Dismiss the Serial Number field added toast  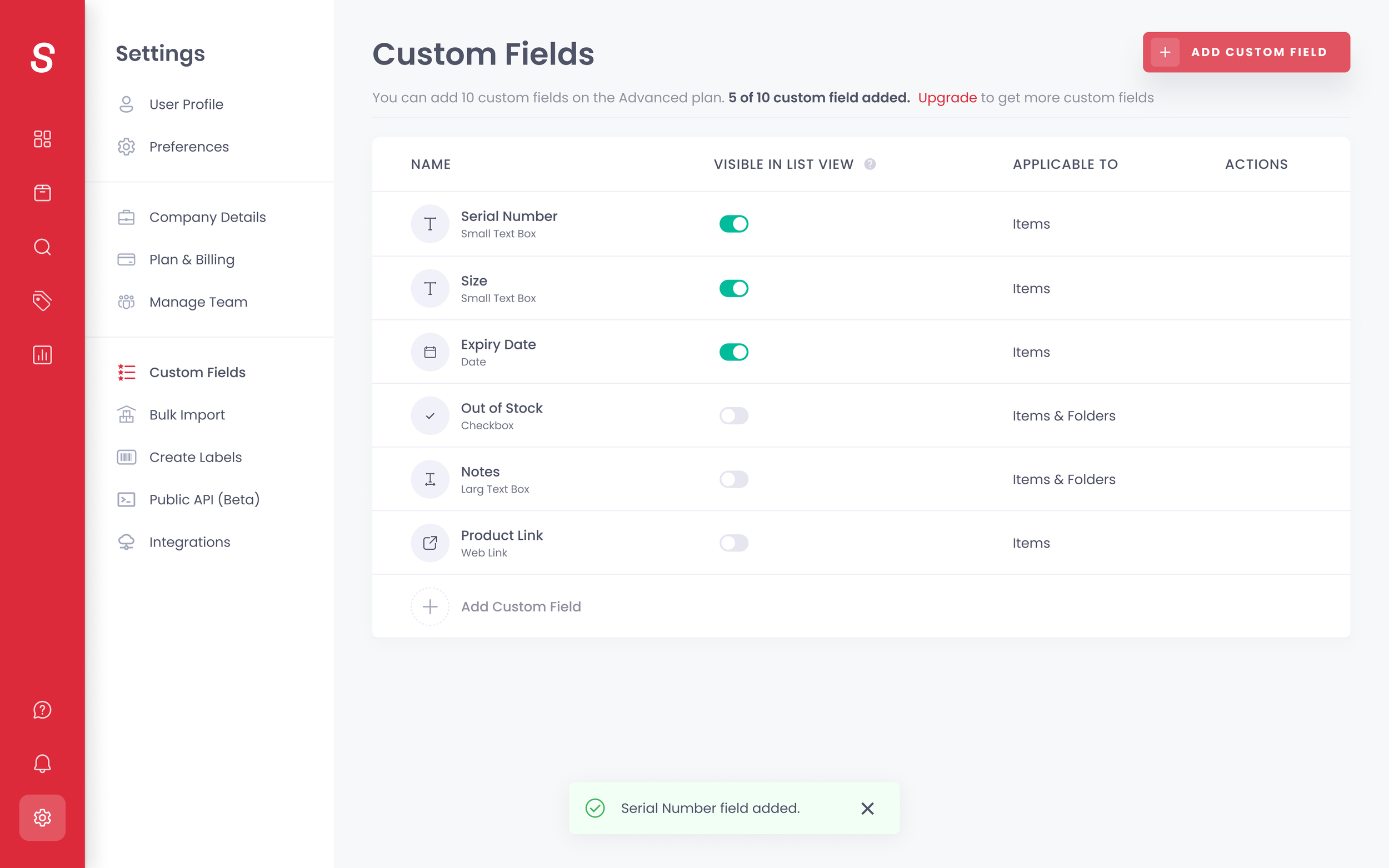[x=867, y=808]
